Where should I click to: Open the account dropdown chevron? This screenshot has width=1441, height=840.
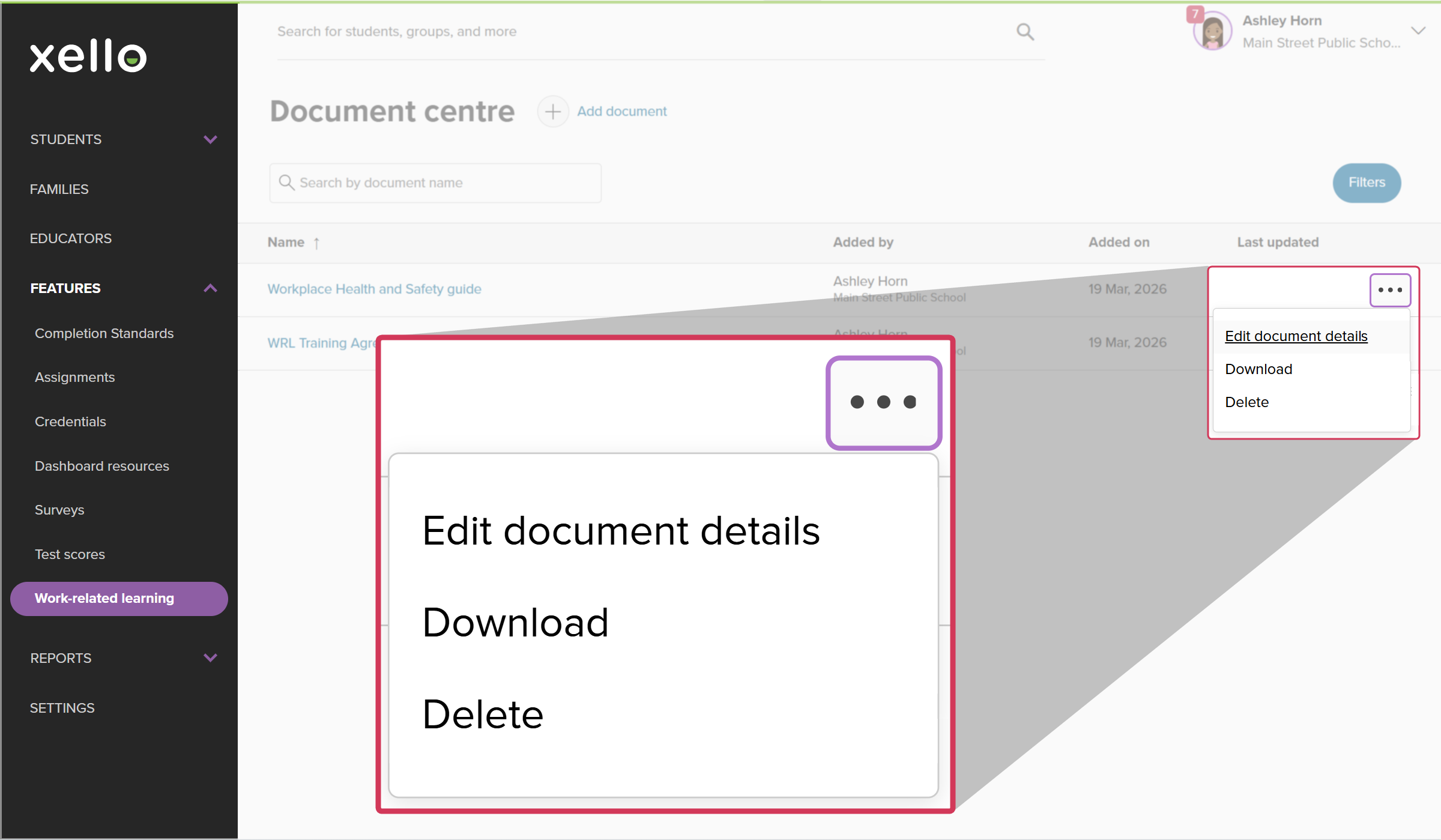tap(1418, 31)
